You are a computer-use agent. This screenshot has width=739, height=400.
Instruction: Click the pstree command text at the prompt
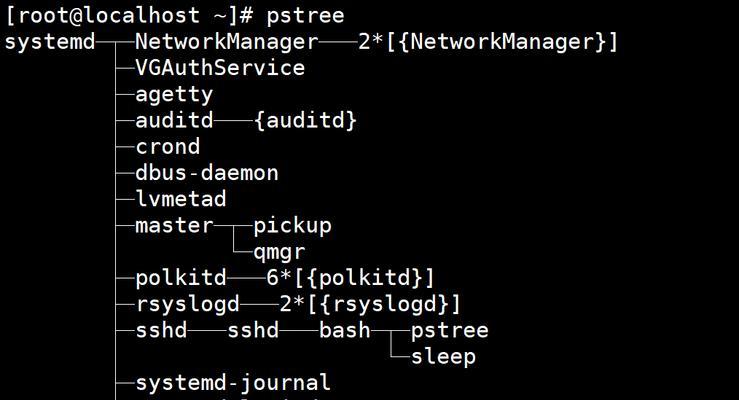click(x=305, y=16)
